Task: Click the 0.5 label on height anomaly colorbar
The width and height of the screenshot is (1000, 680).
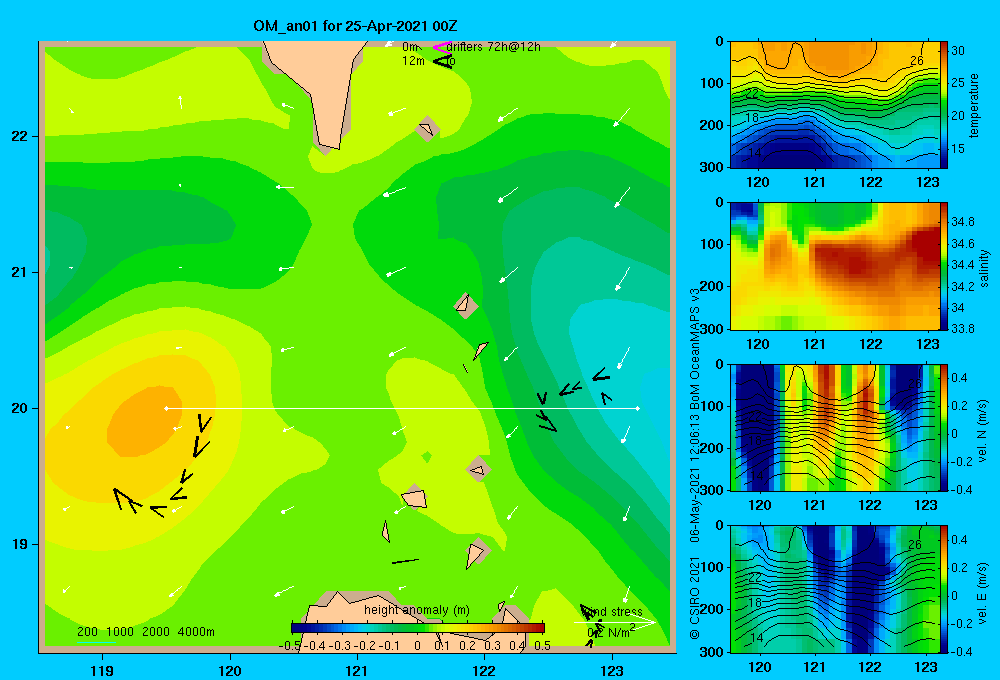Action: [543, 645]
